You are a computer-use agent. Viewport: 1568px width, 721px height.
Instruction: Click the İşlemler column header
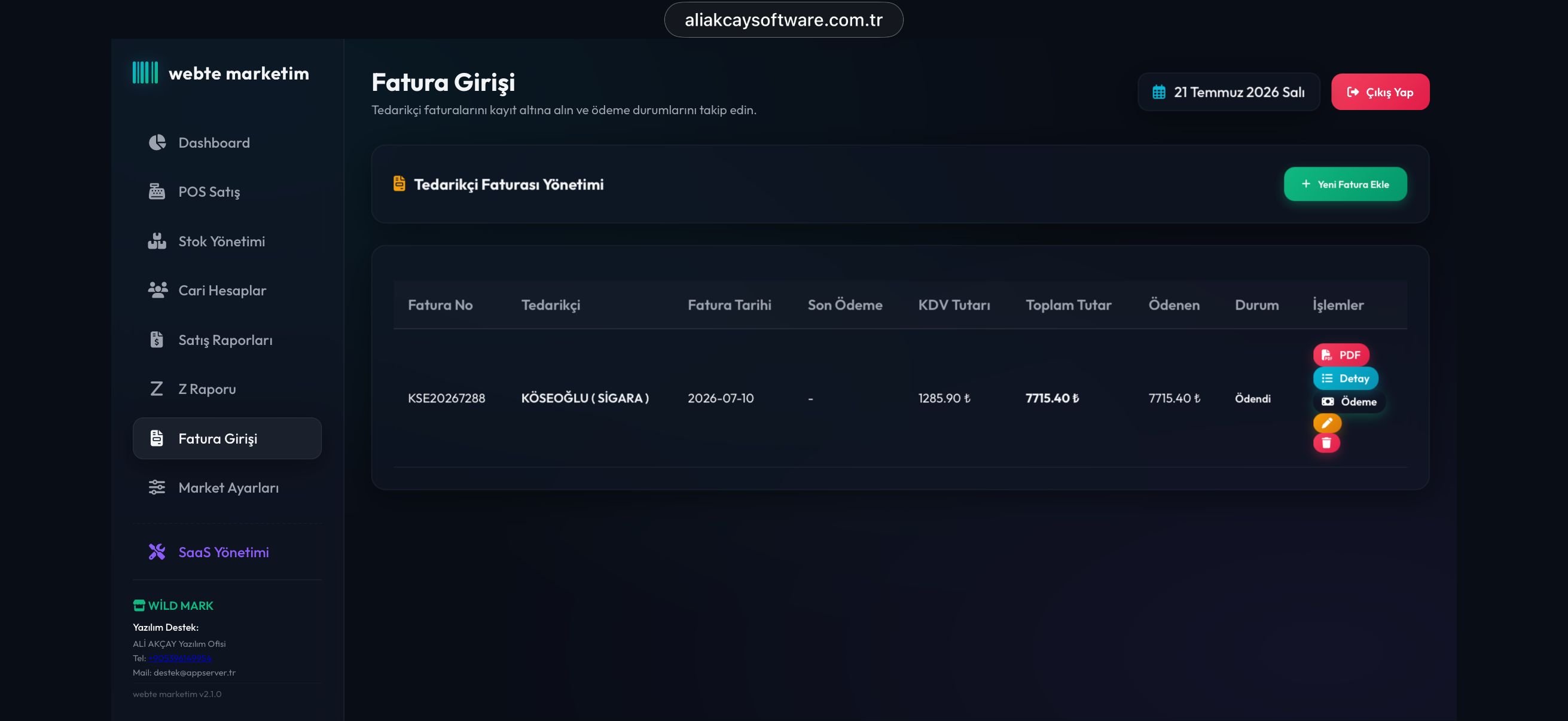tap(1338, 305)
